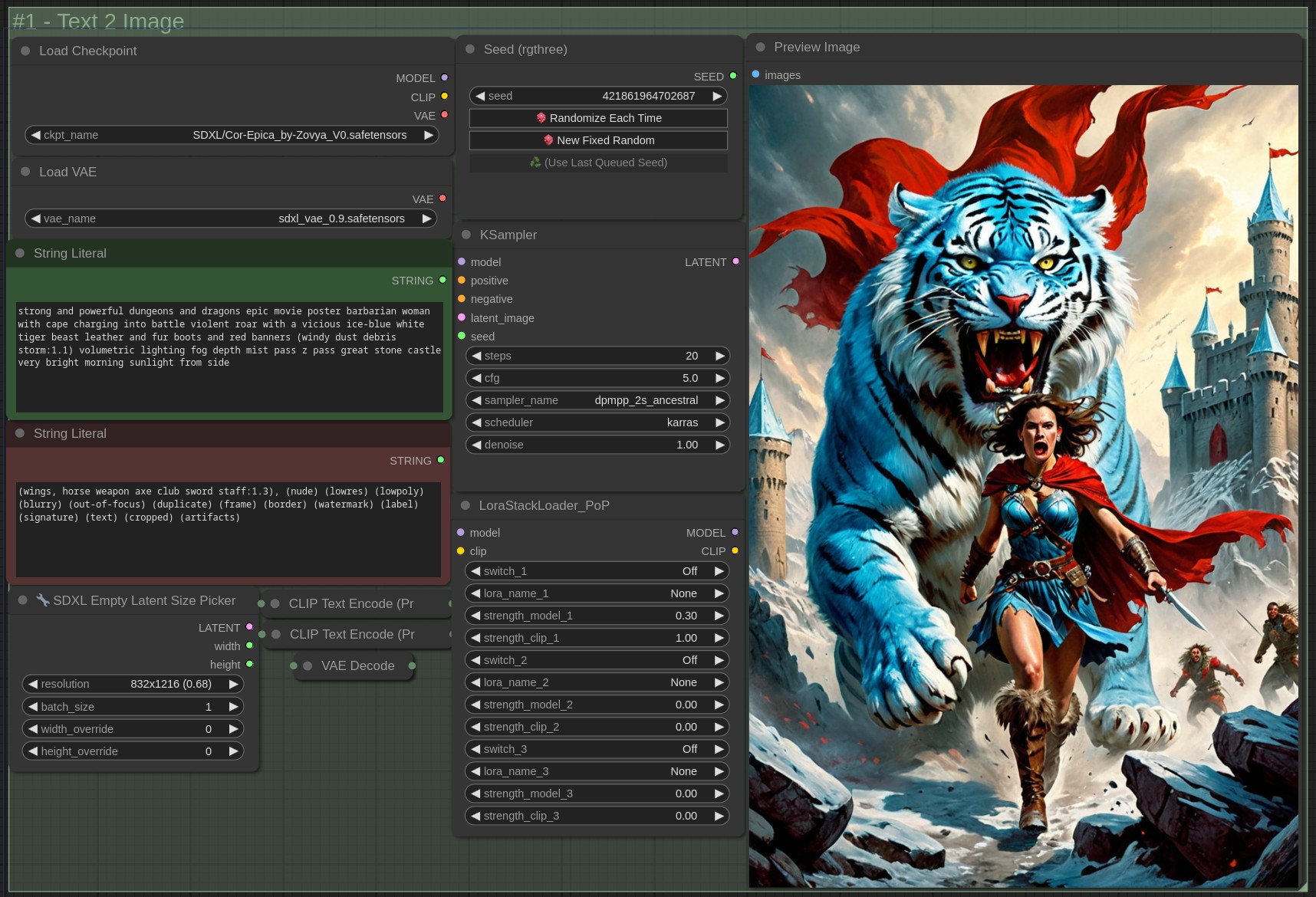
Task: Click the MODEL output port on Load Checkpoint
Action: [444, 78]
